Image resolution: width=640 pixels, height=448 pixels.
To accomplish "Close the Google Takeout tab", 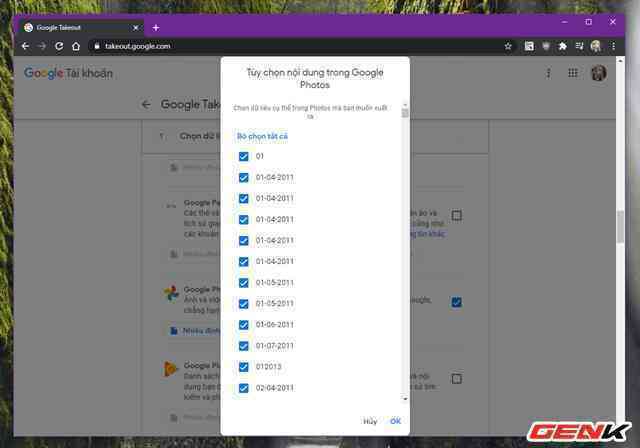I will (136, 28).
